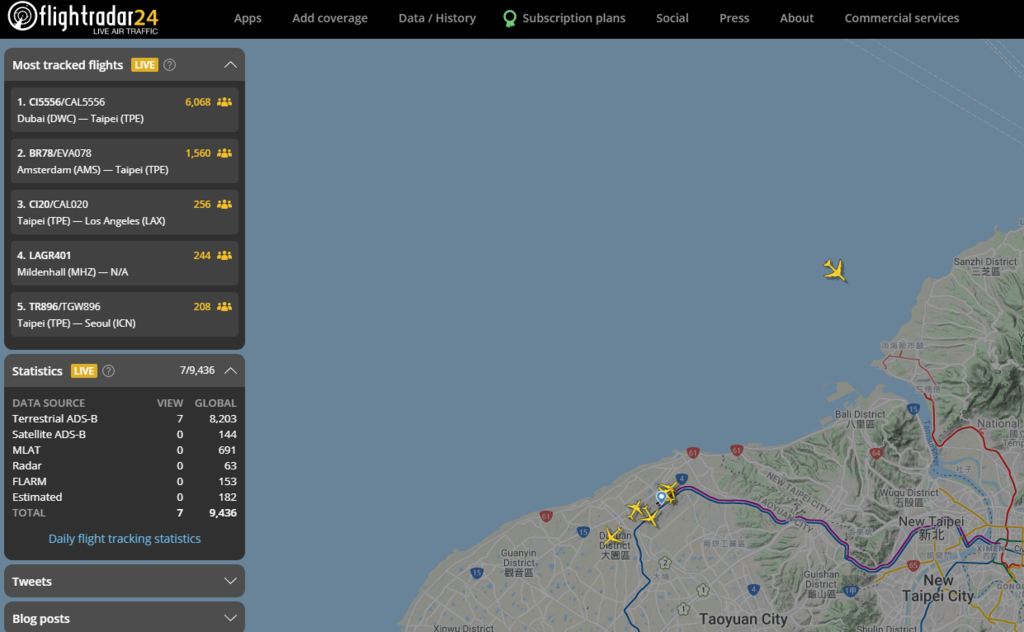
Task: Click the airplane over the sea
Action: pyautogui.click(x=835, y=270)
